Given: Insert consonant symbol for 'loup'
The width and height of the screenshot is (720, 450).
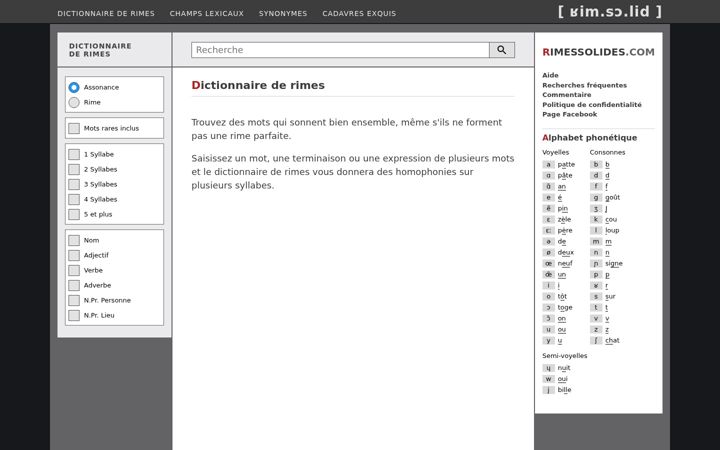Looking at the screenshot, I should 596,231.
